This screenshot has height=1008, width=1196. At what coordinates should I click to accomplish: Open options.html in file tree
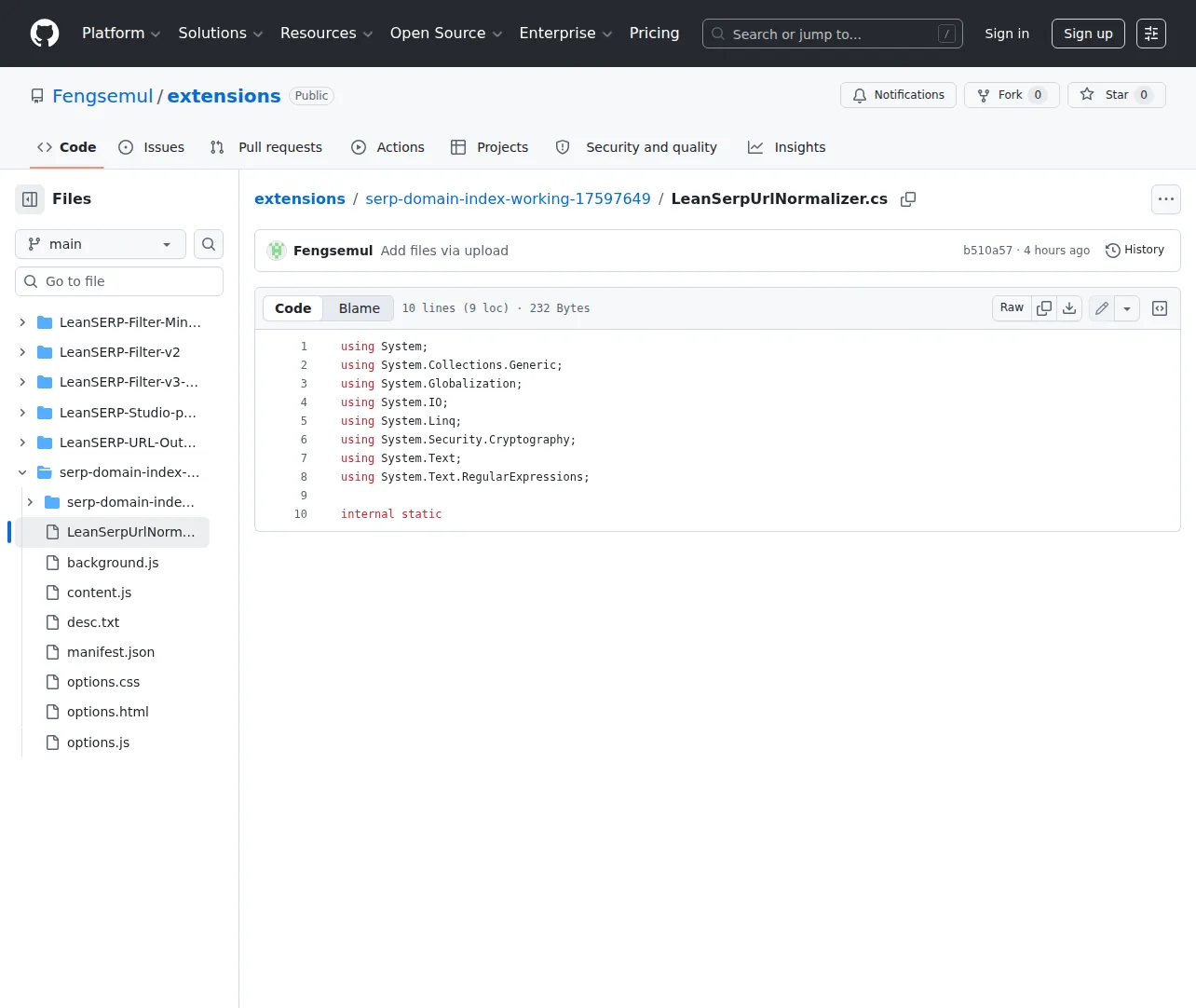click(108, 712)
